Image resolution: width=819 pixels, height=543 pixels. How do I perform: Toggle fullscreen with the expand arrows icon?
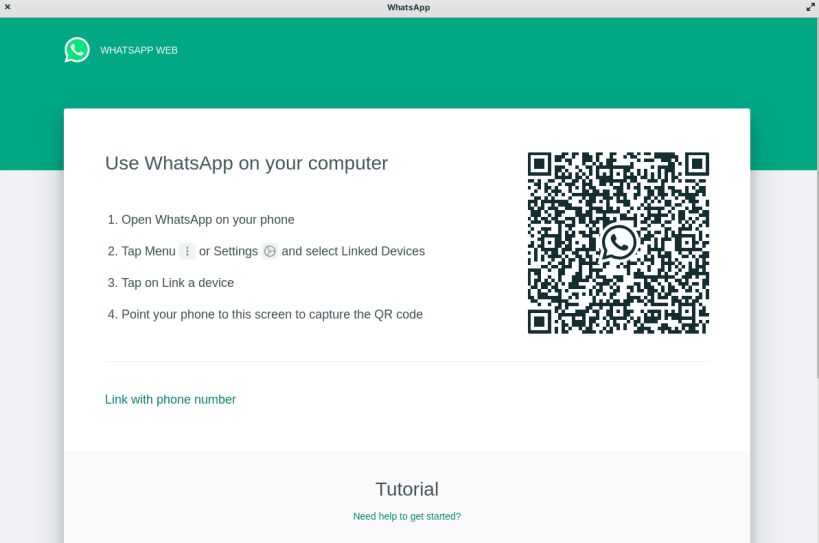(810, 7)
